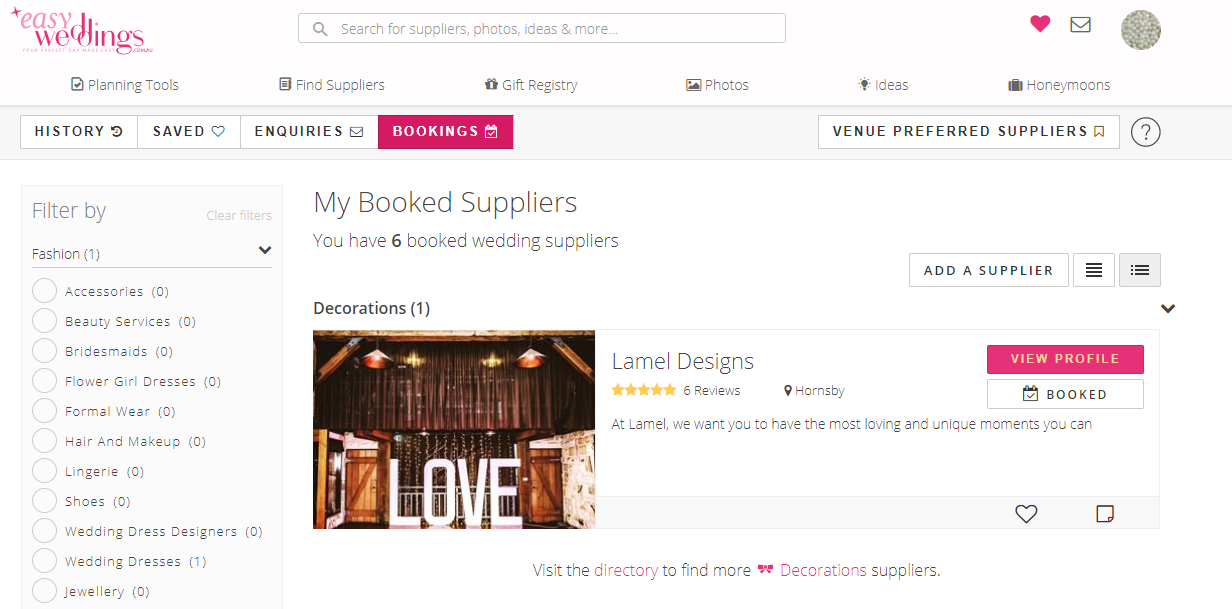The width and height of the screenshot is (1232, 609).
Task: Open messages envelope icon in header
Action: 1080,24
